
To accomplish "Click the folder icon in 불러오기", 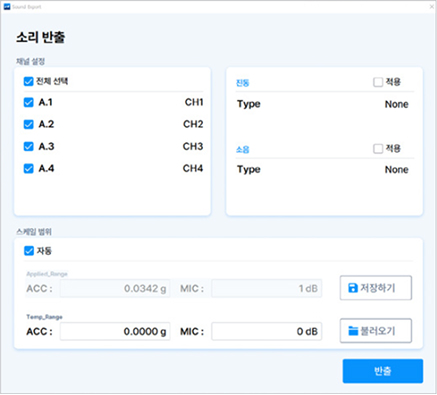I will tap(353, 331).
